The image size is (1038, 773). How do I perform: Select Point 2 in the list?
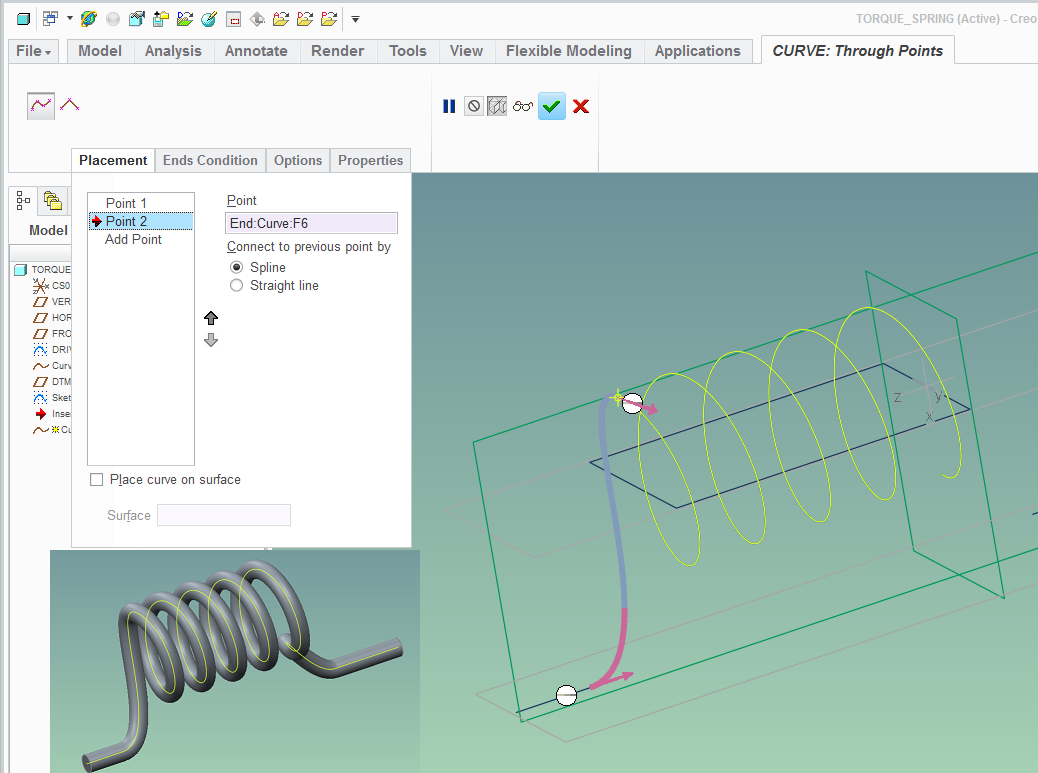[x=141, y=221]
